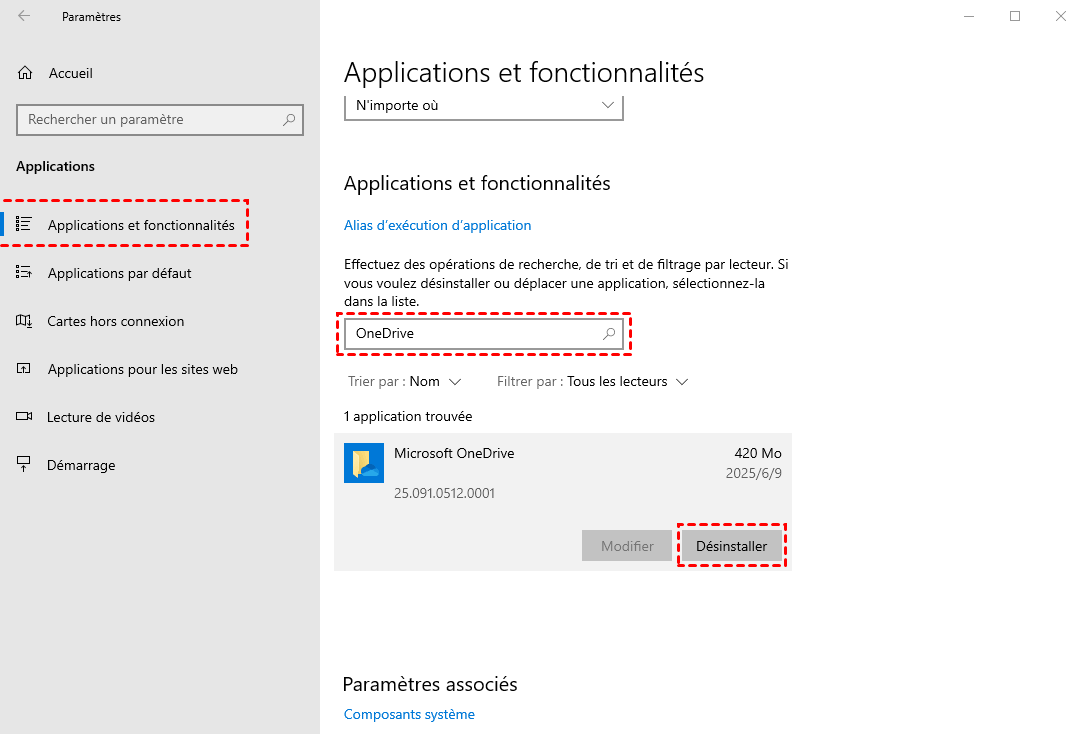Screen dimensions: 1084x734
Task: Click the Cartes hors connexion map icon
Action: click(25, 321)
